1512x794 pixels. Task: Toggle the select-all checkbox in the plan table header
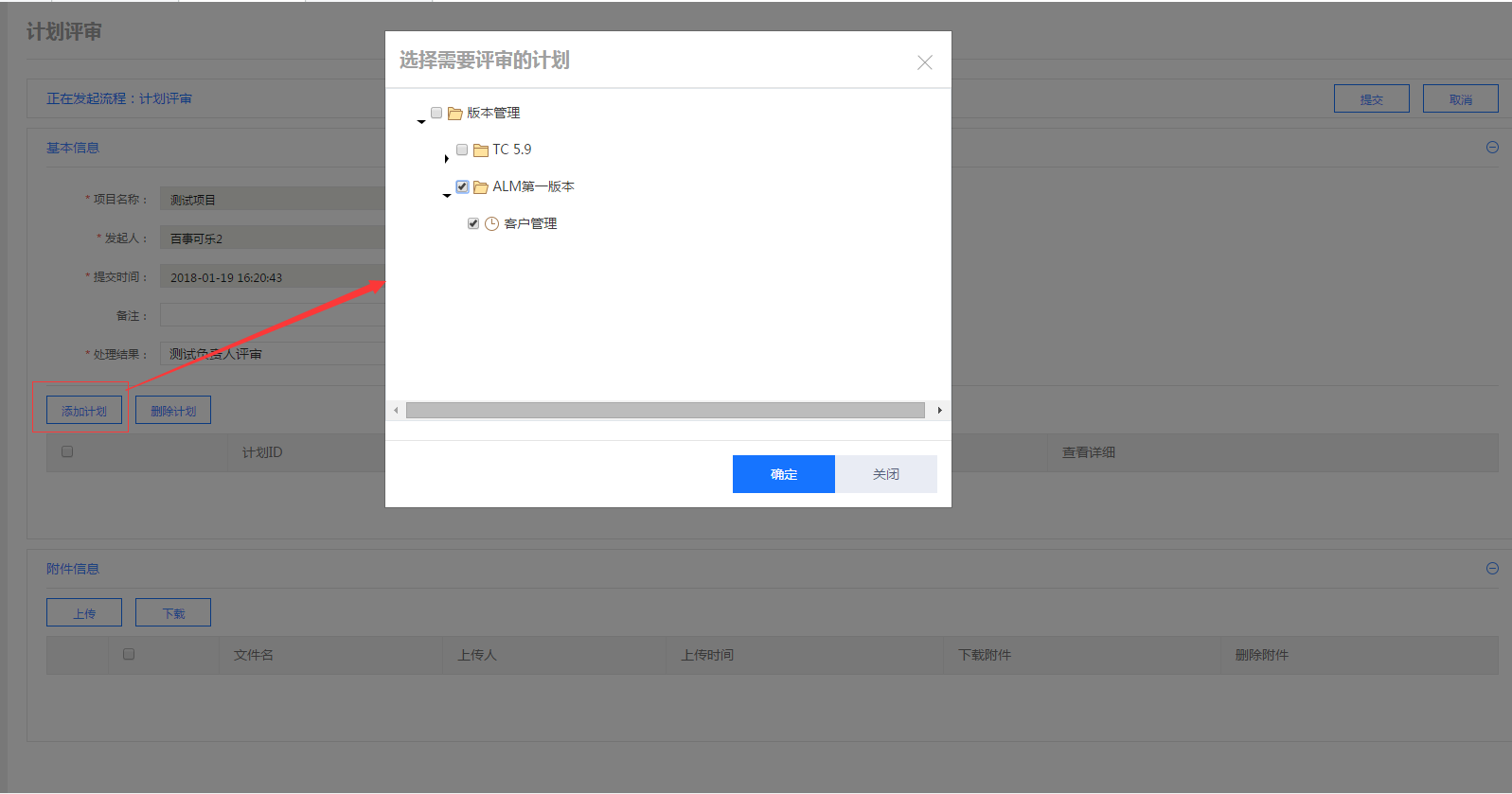pos(67,451)
